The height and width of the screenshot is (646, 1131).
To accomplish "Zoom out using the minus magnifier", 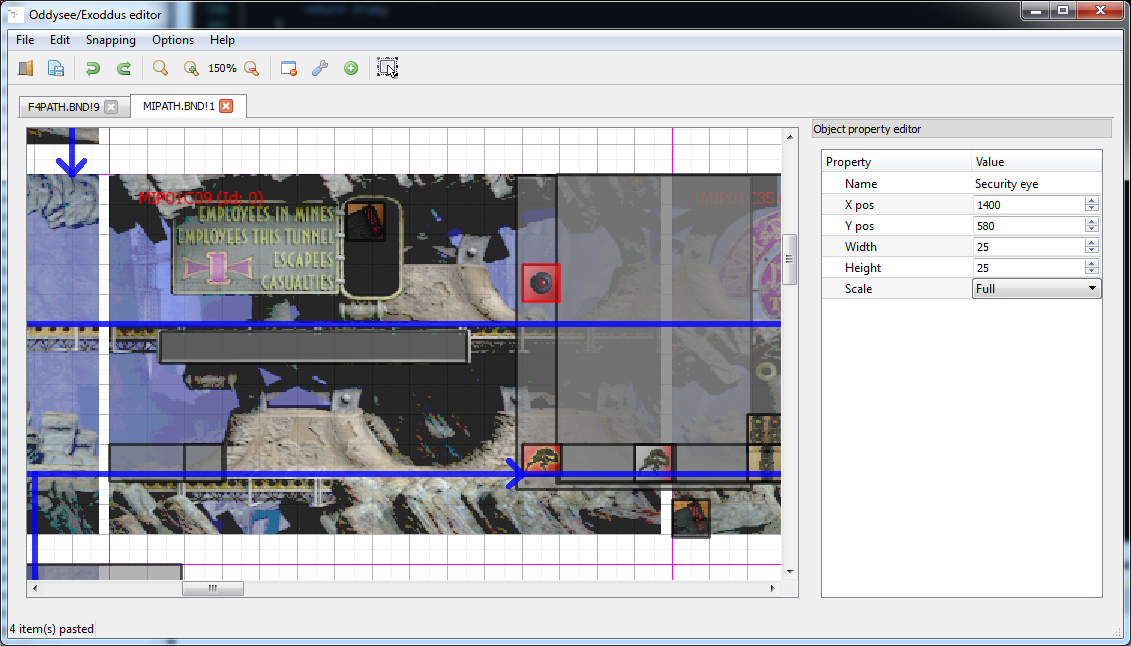I will (252, 68).
